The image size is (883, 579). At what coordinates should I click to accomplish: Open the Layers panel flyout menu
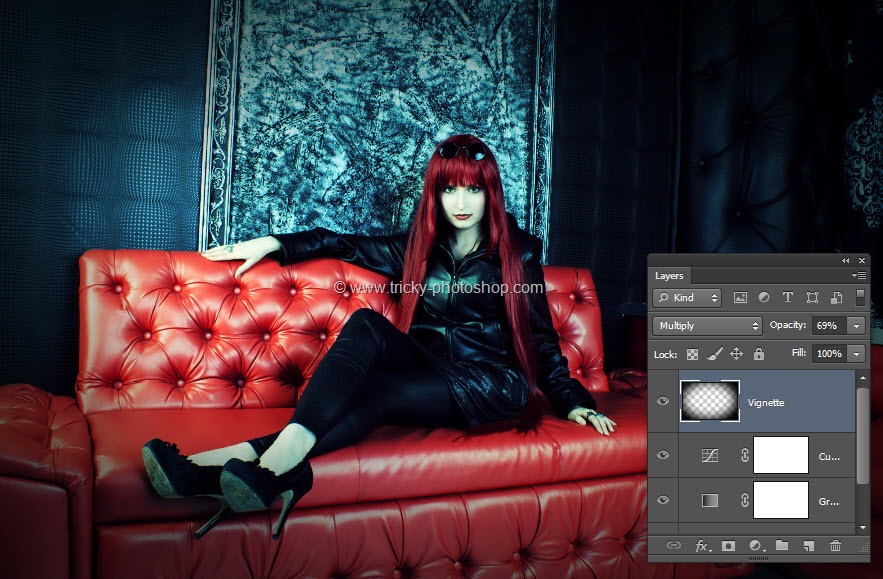(x=858, y=275)
